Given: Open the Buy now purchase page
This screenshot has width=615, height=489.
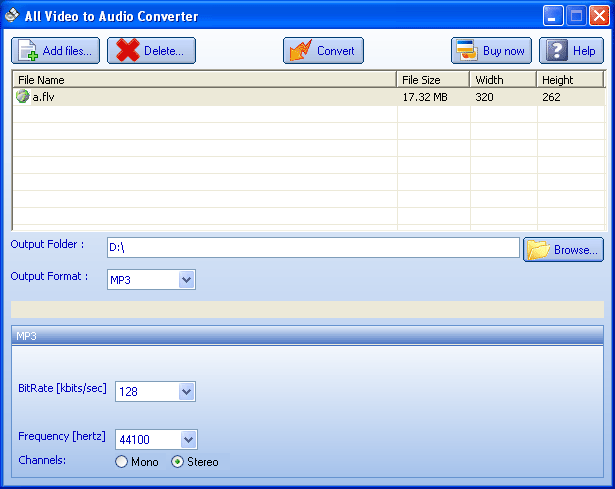Looking at the screenshot, I should (x=491, y=51).
